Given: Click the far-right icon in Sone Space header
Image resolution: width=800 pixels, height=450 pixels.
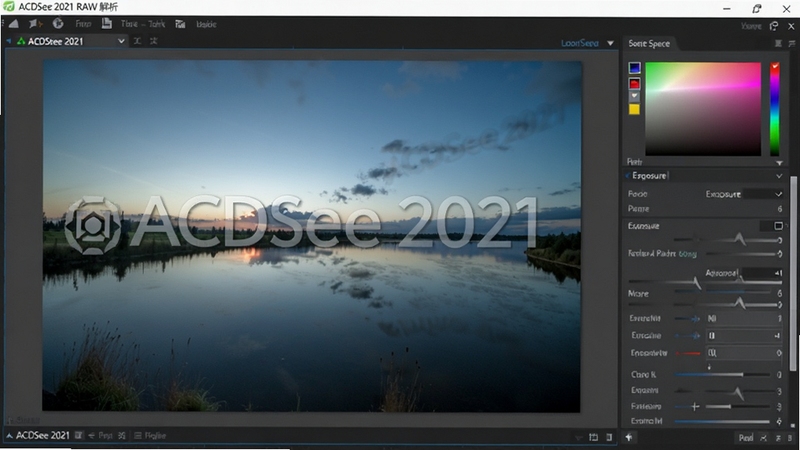Looking at the screenshot, I should 791,43.
